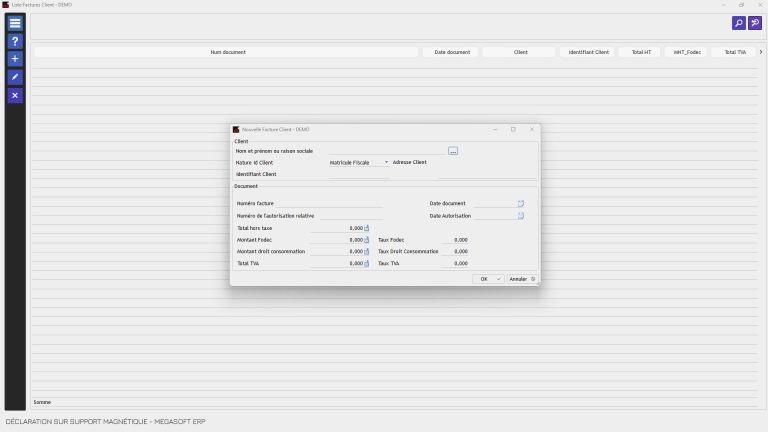The height and width of the screenshot is (432, 768).
Task: Add a new invoice with the plus icon
Action: pos(15,59)
